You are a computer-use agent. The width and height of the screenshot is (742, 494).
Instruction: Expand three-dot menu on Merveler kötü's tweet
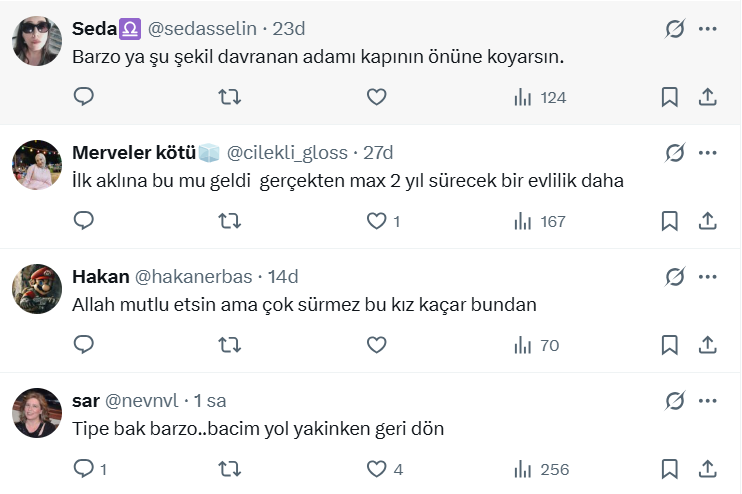tap(708, 153)
